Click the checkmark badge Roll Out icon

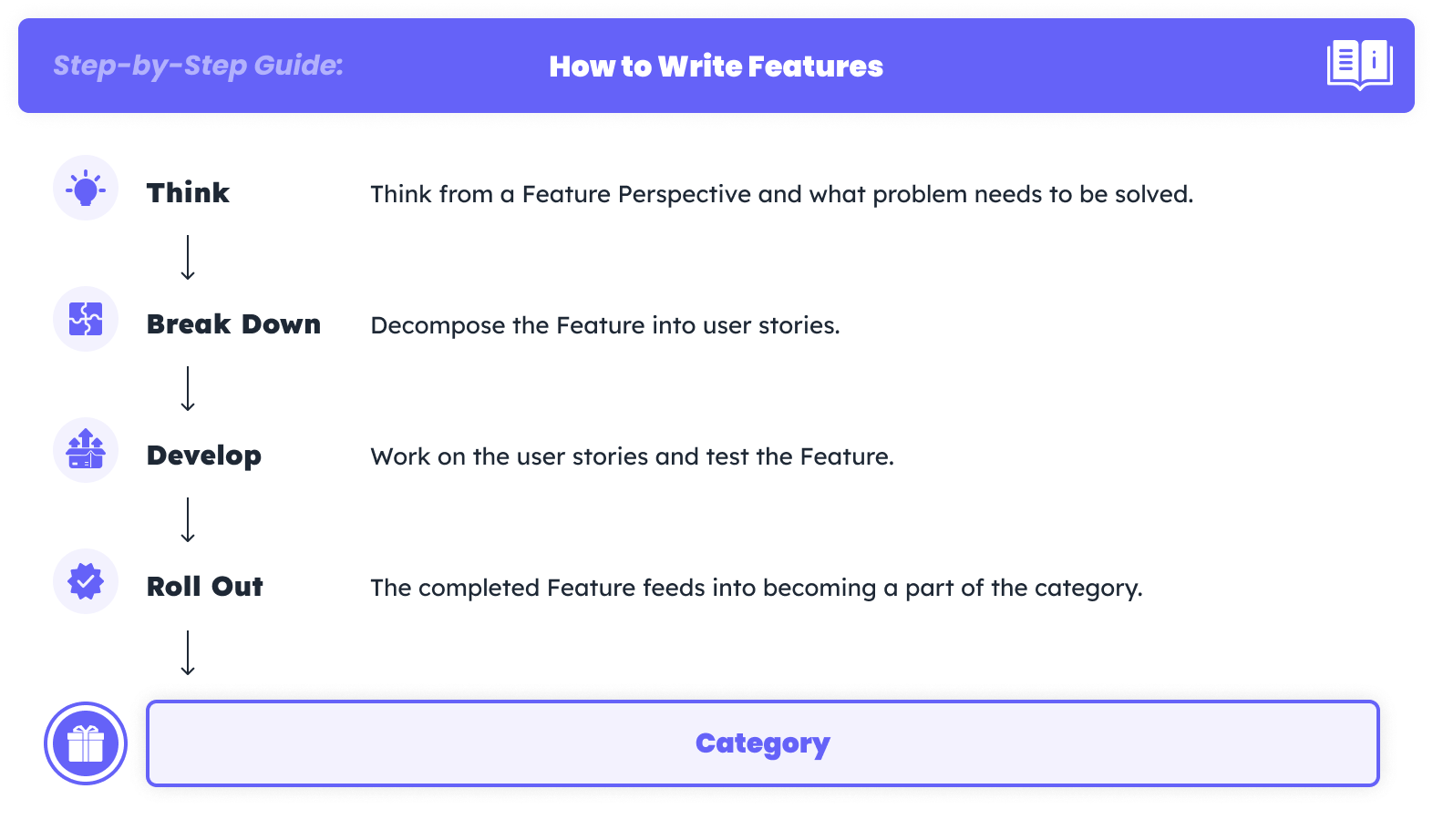point(86,581)
